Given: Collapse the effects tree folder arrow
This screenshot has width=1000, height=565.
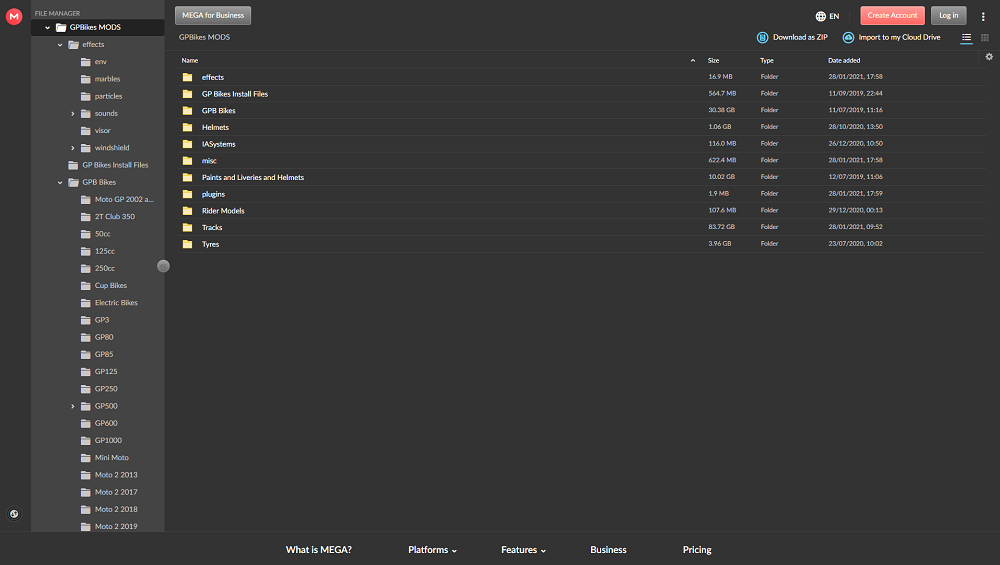Looking at the screenshot, I should [60, 45].
